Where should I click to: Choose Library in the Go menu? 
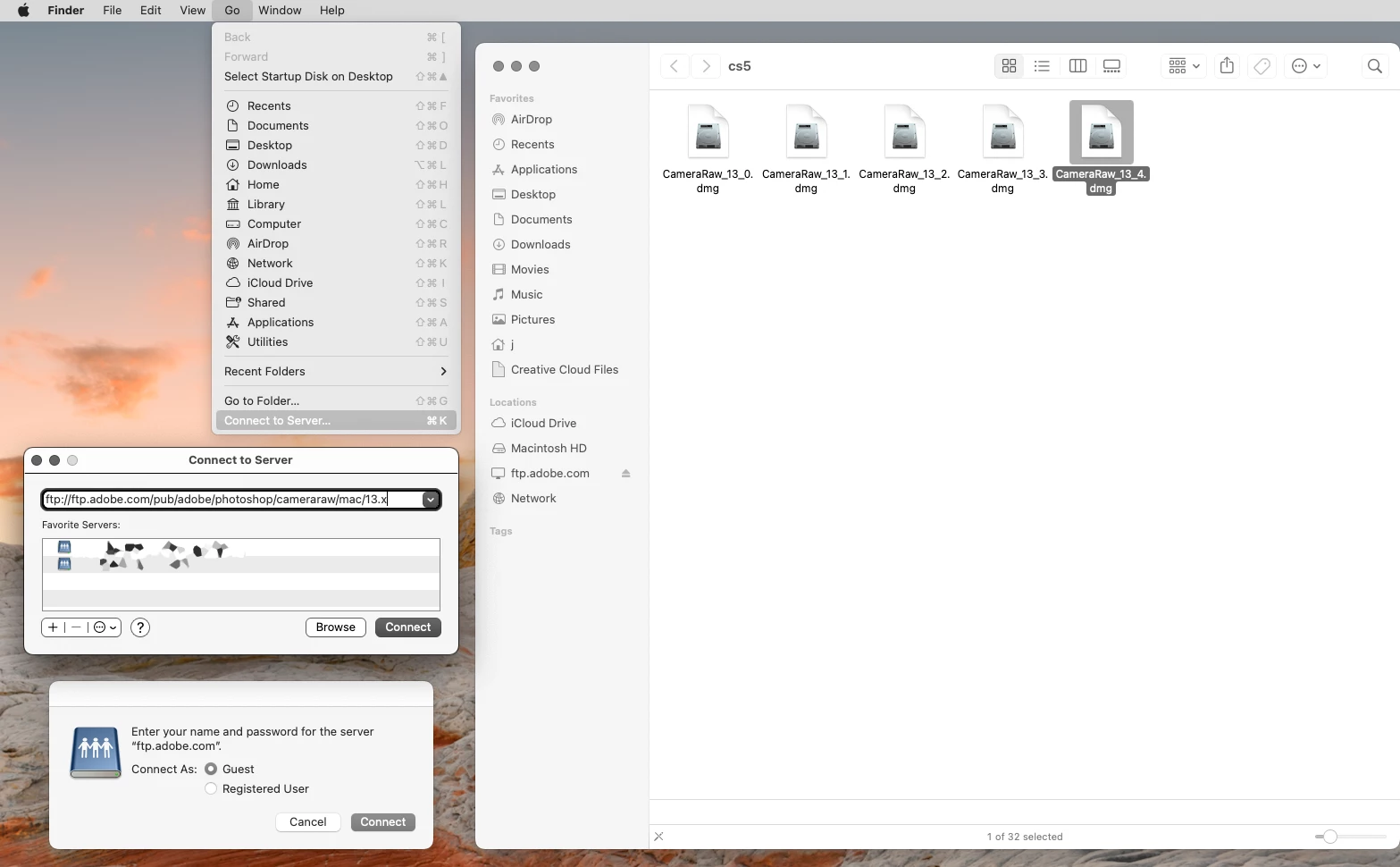pyautogui.click(x=336, y=205)
